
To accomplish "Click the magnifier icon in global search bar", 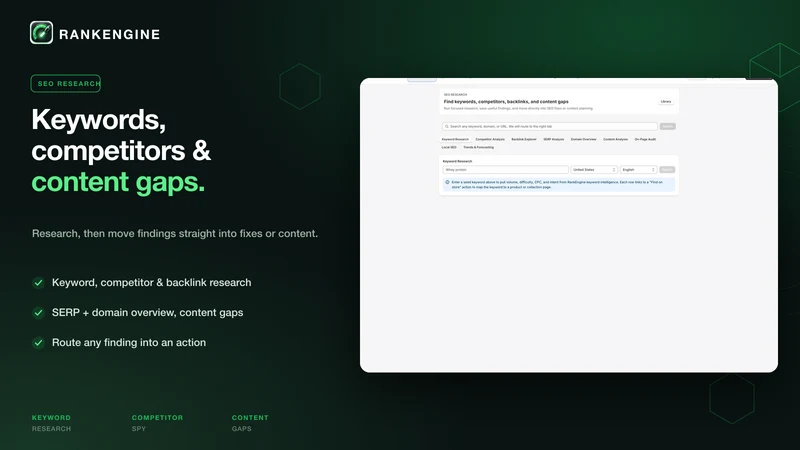I will click(x=446, y=127).
